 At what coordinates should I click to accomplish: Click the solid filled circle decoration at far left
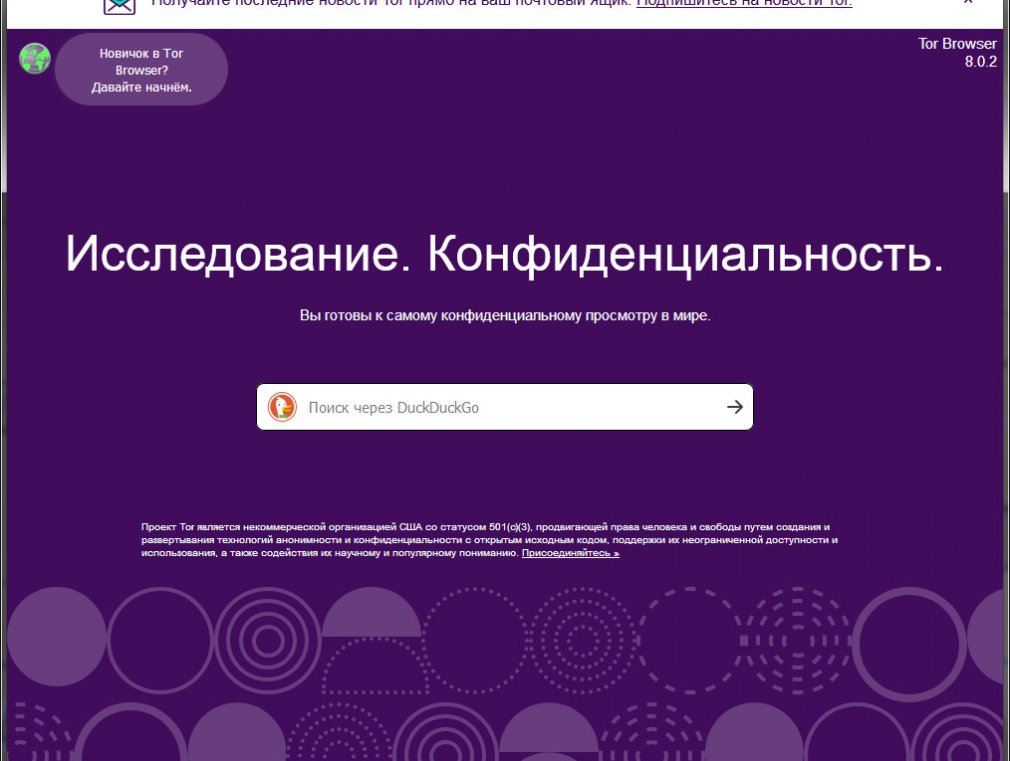point(57,637)
